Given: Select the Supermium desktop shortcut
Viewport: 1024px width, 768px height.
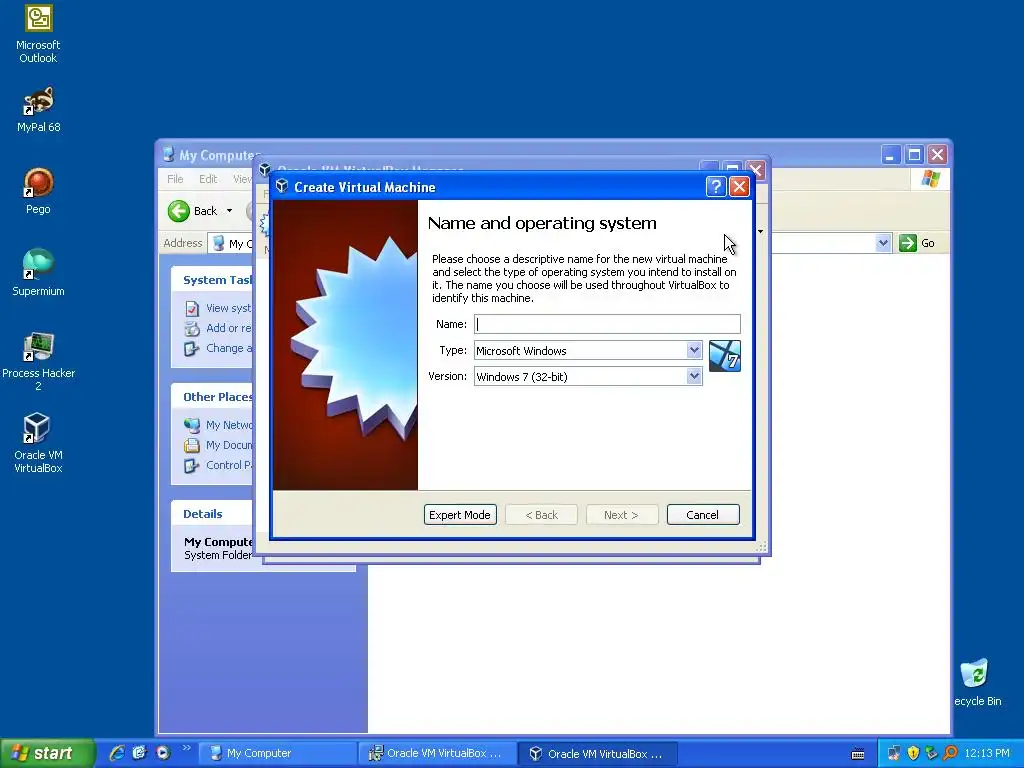Looking at the screenshot, I should point(38,273).
